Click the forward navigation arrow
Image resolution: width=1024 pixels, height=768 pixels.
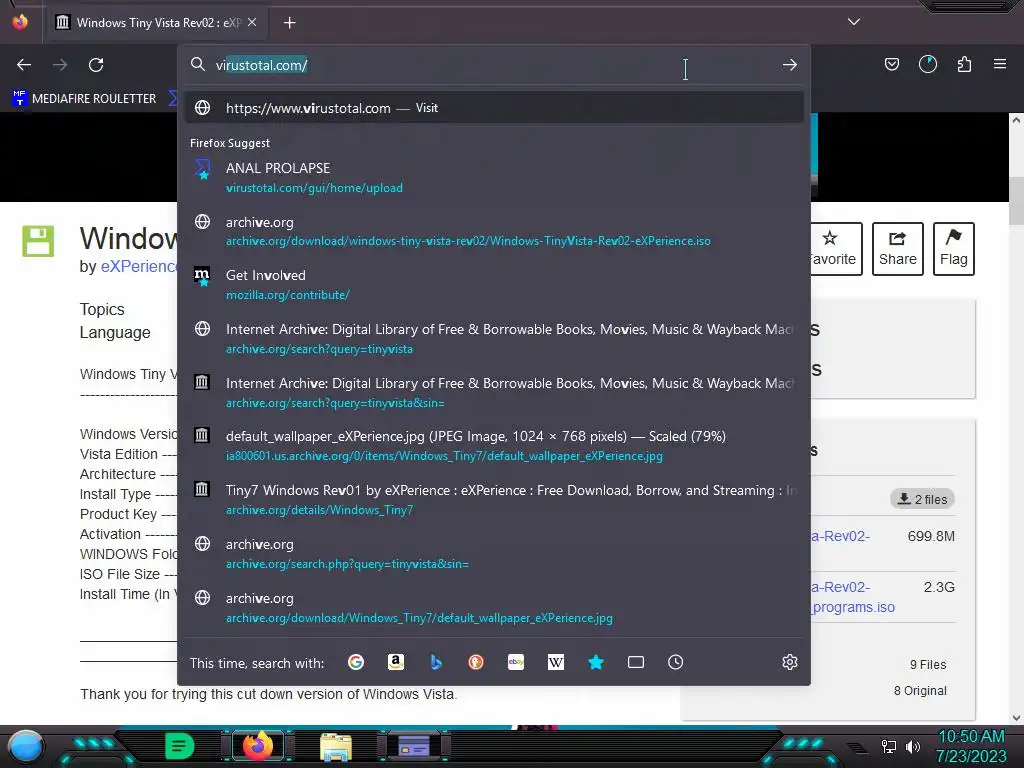60,65
